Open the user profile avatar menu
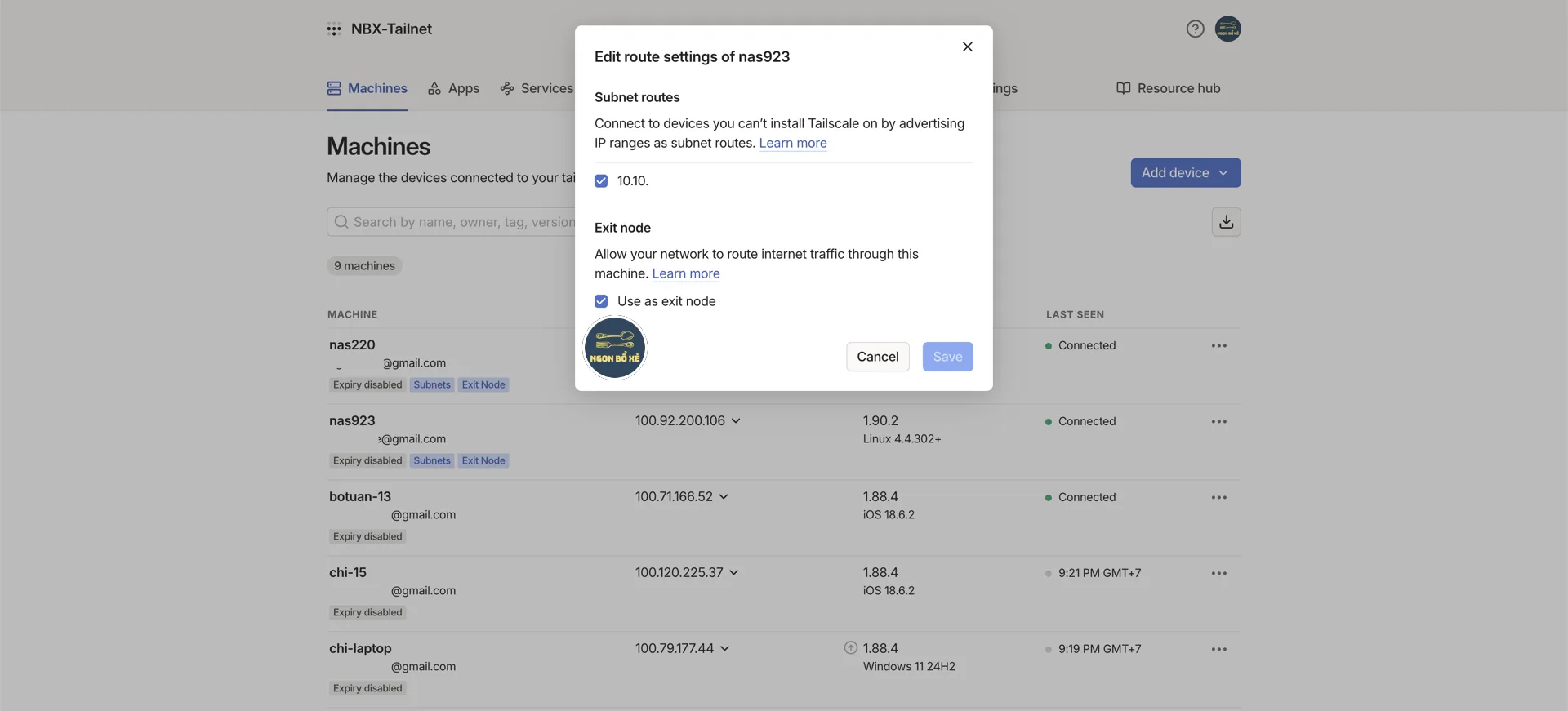 pyautogui.click(x=1227, y=29)
